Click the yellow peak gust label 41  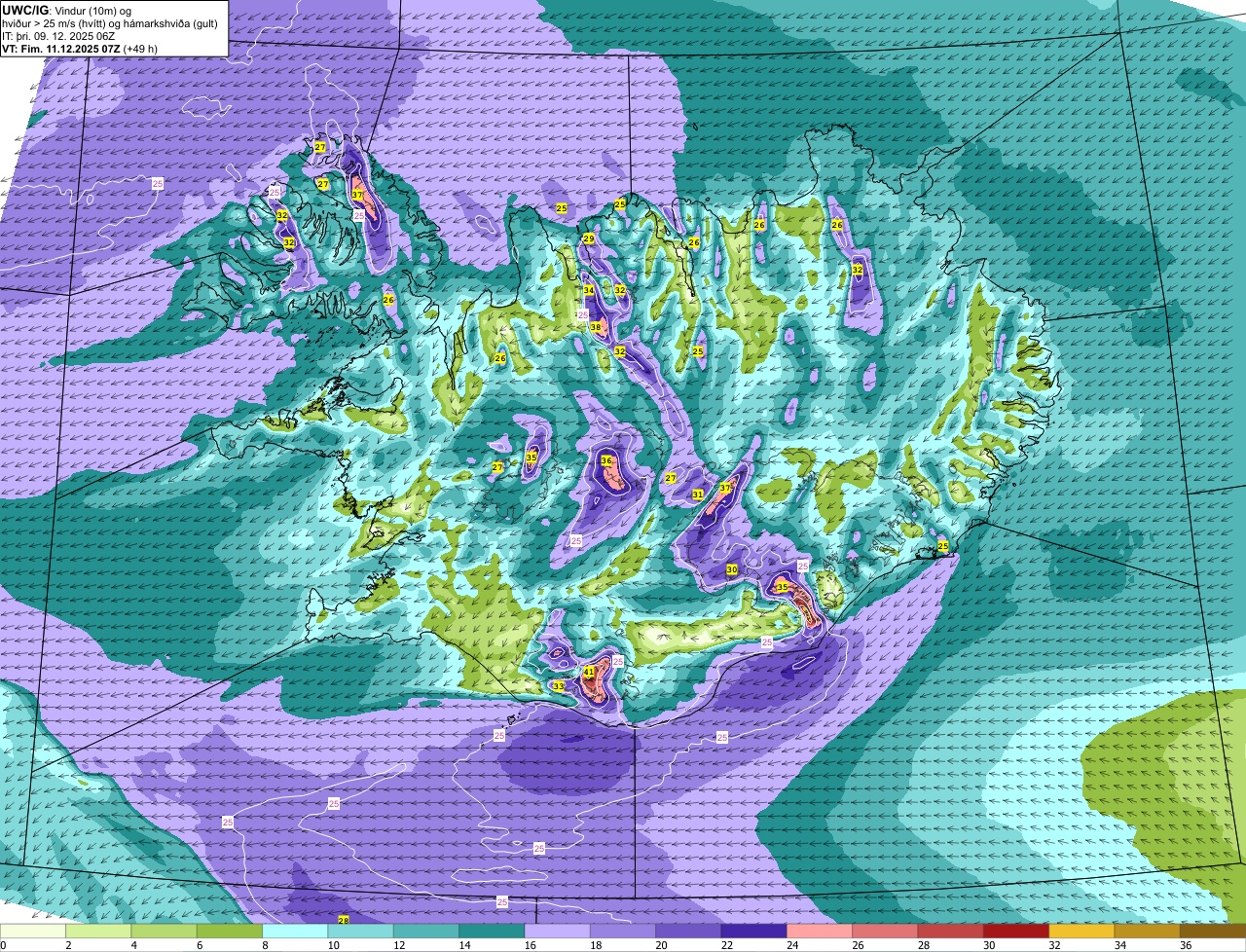[589, 672]
